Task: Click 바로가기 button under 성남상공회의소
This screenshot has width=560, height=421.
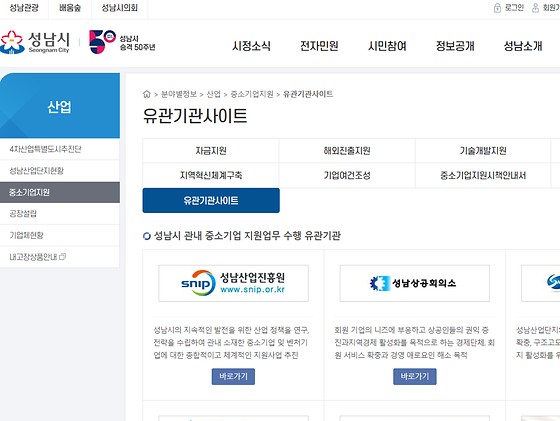Action: [x=415, y=376]
